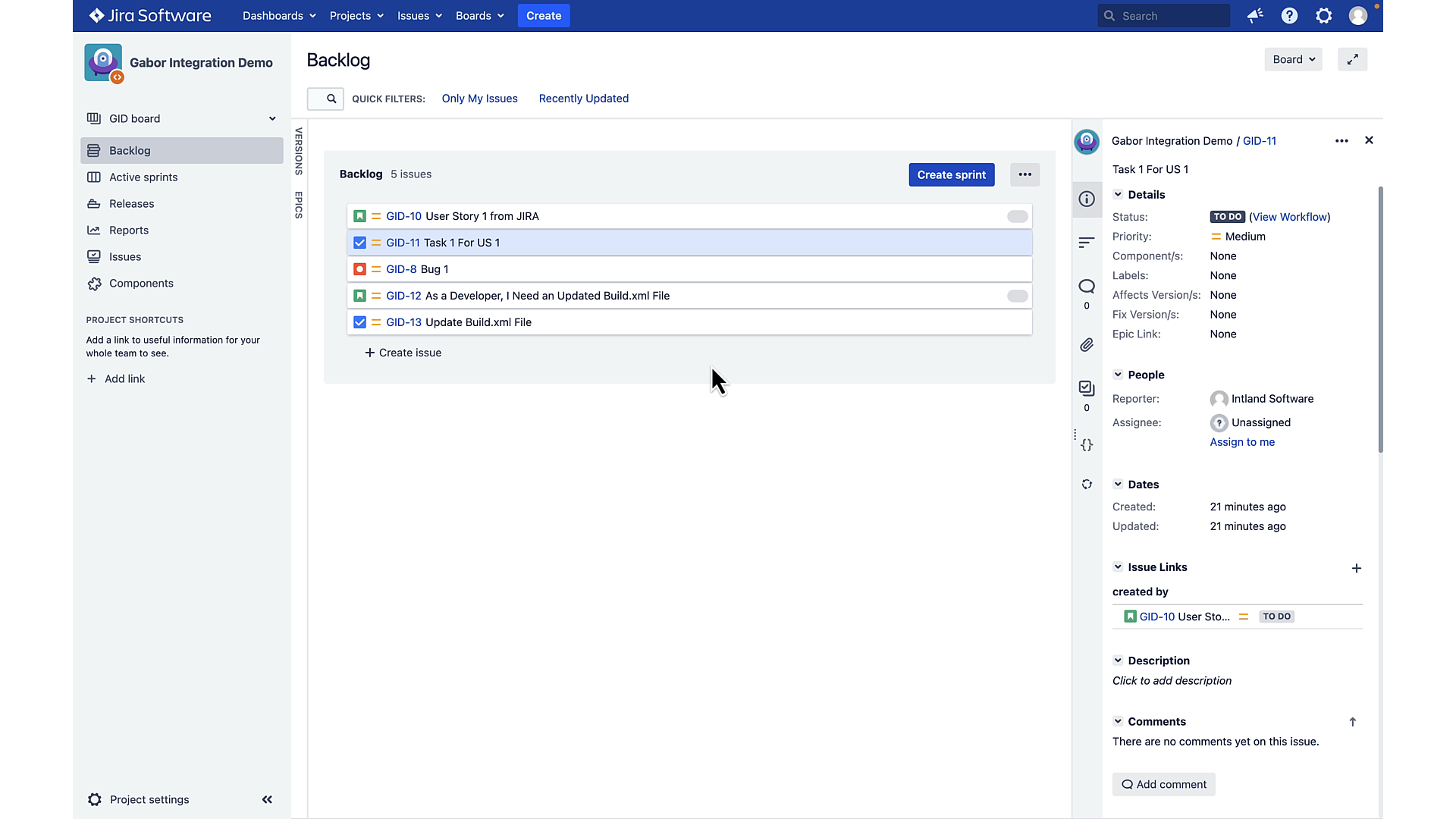
Task: Flip the toggle on GID-10 backlog row
Action: [x=1017, y=216]
